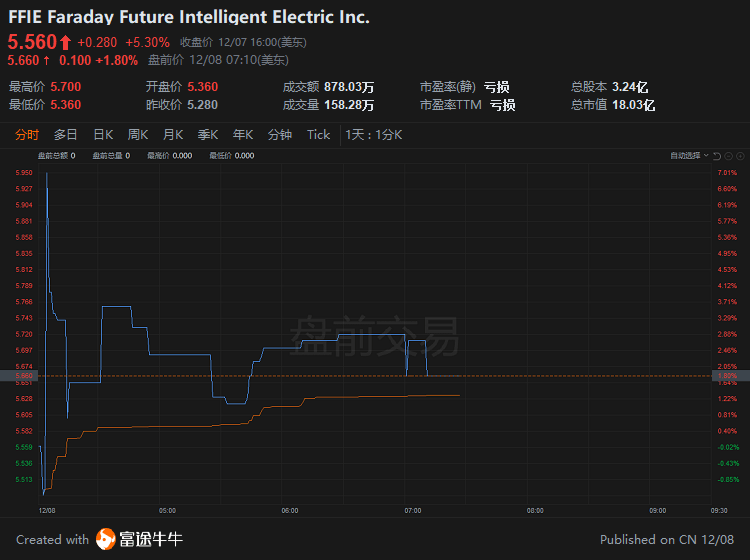Viewport: 750px width, 560px height.
Task: Open the 日K chart tab
Action: (103, 135)
